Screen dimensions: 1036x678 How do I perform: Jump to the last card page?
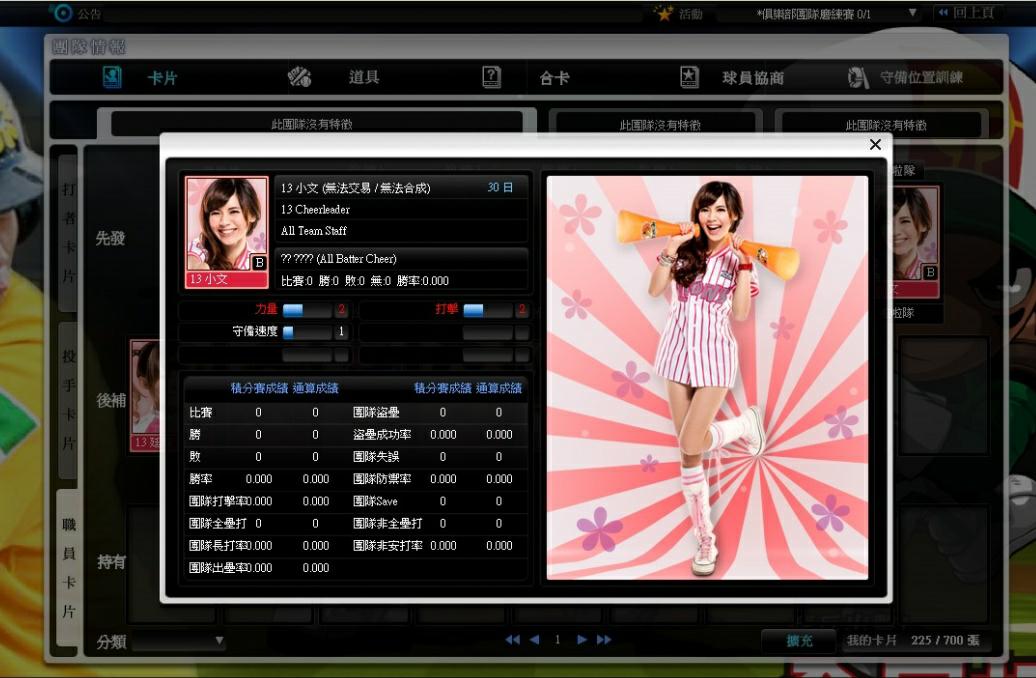pos(604,640)
